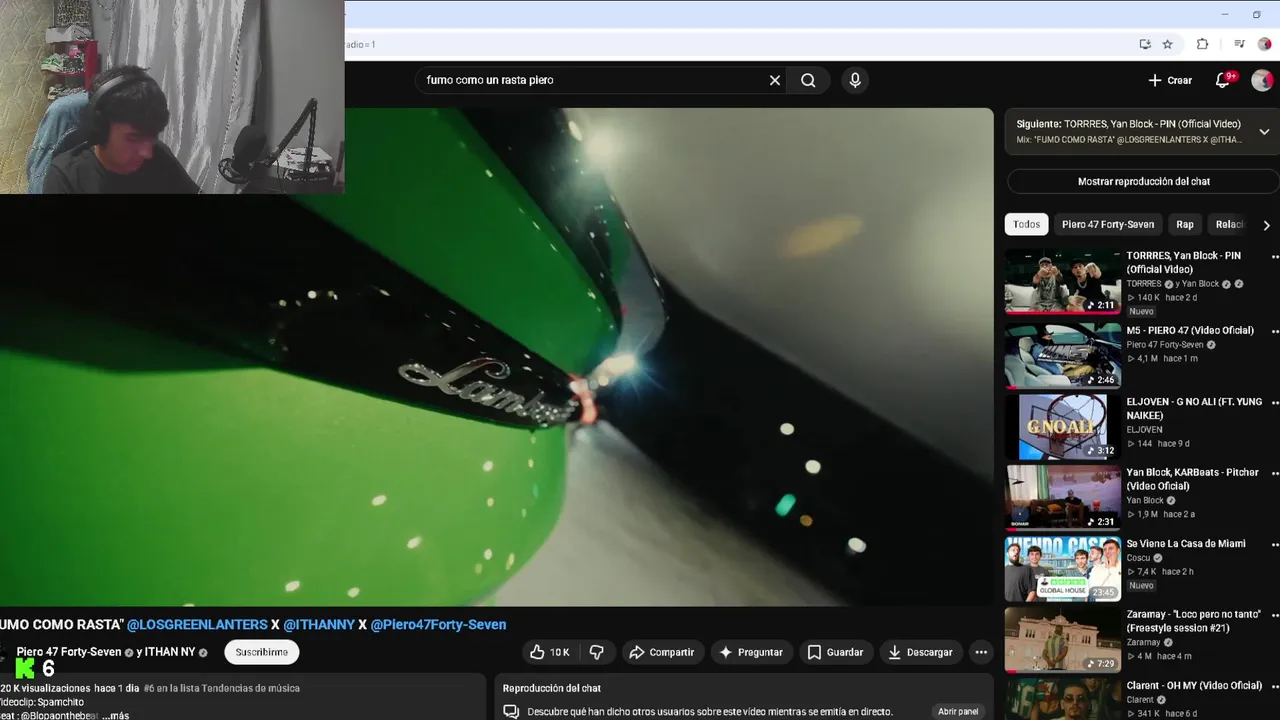Open options menu for ELJOVEN G NO ALI
Screen dimensions: 1280x720
(1274, 403)
